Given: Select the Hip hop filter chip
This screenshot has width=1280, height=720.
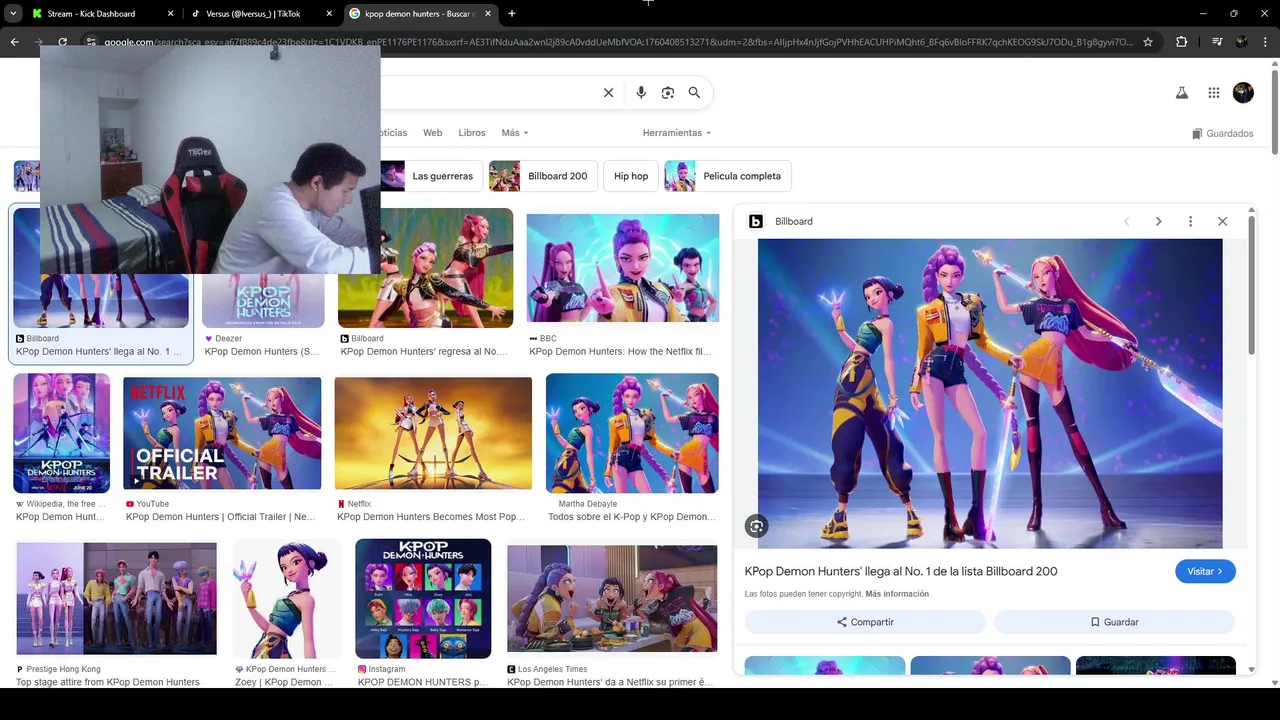Looking at the screenshot, I should click(631, 176).
